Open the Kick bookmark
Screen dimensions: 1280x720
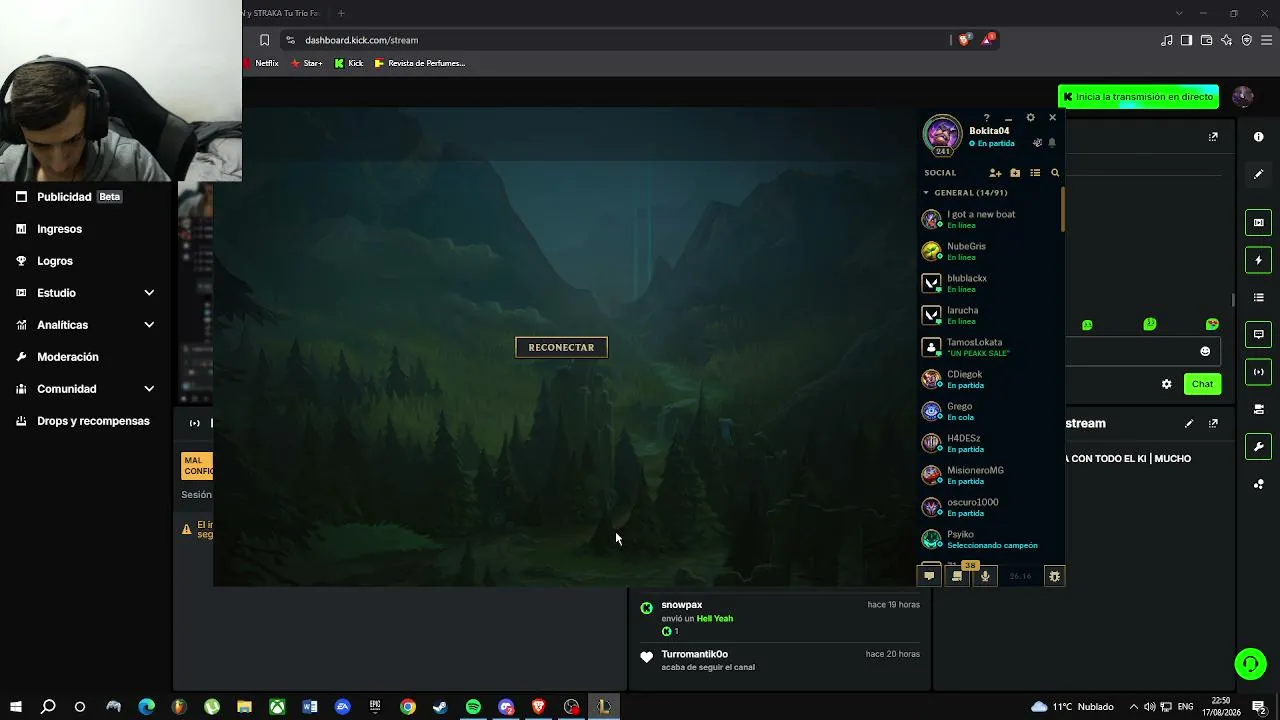tap(349, 63)
